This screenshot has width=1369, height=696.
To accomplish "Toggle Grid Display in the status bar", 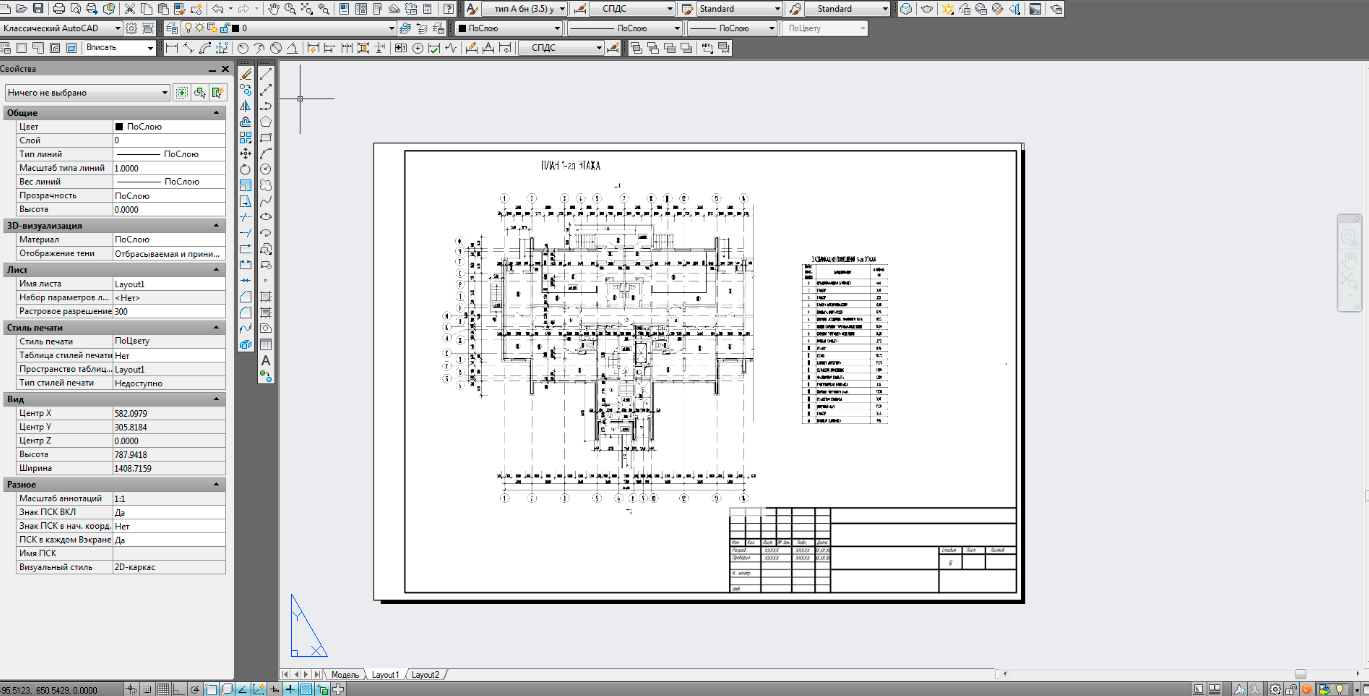I will click(x=163, y=689).
